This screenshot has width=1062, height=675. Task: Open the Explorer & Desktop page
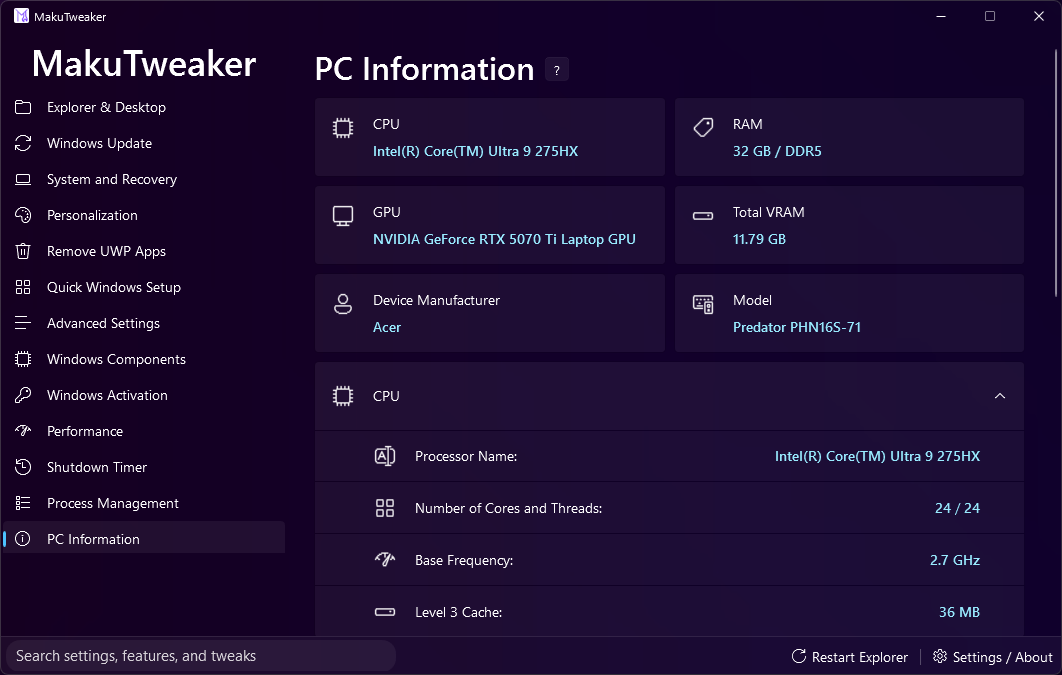click(x=144, y=107)
